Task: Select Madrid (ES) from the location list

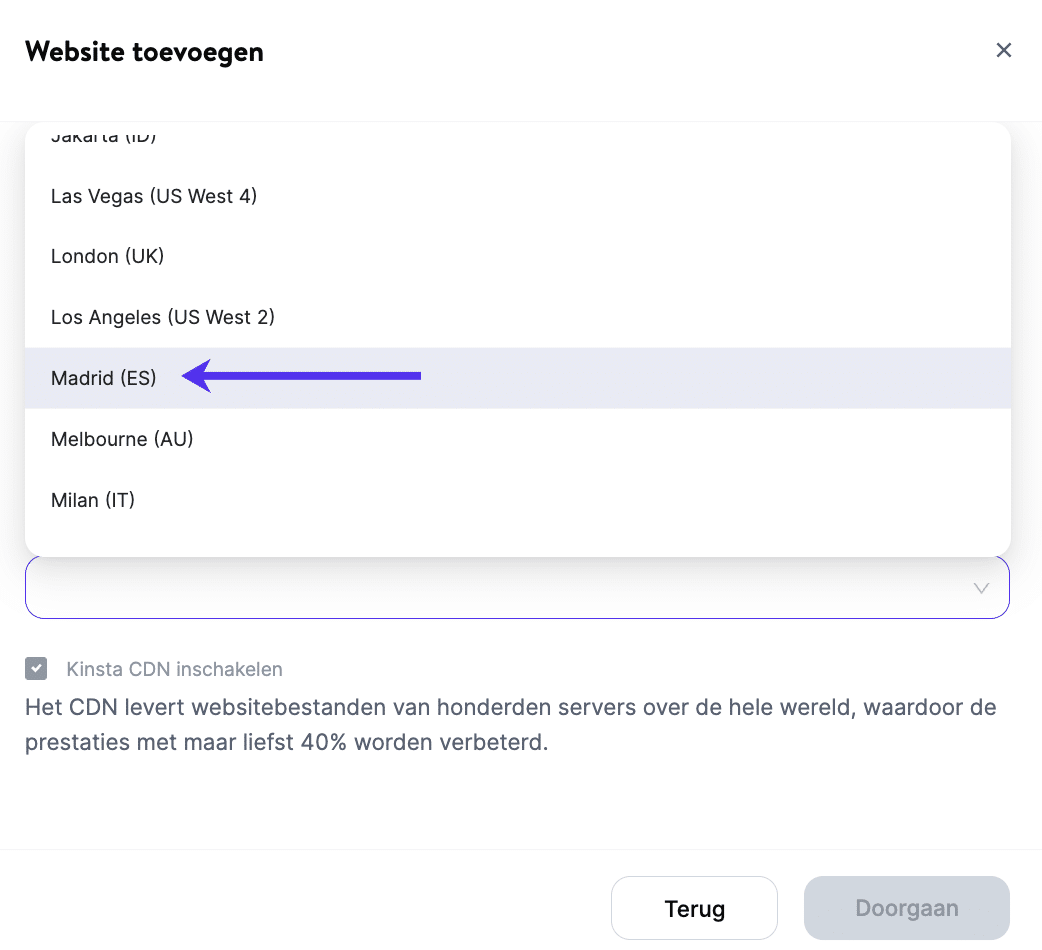Action: point(104,378)
